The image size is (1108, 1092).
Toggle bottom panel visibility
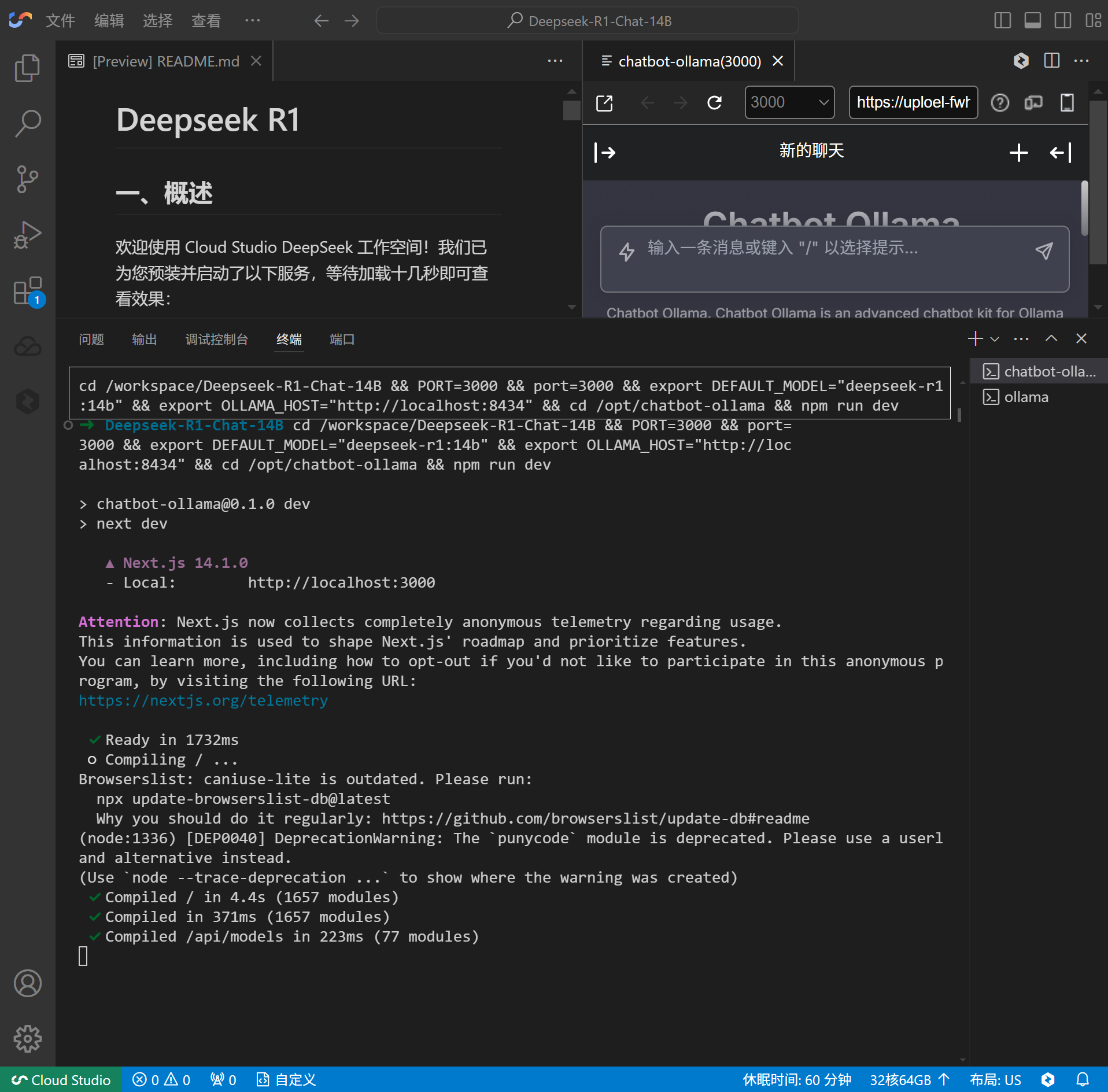[1033, 21]
